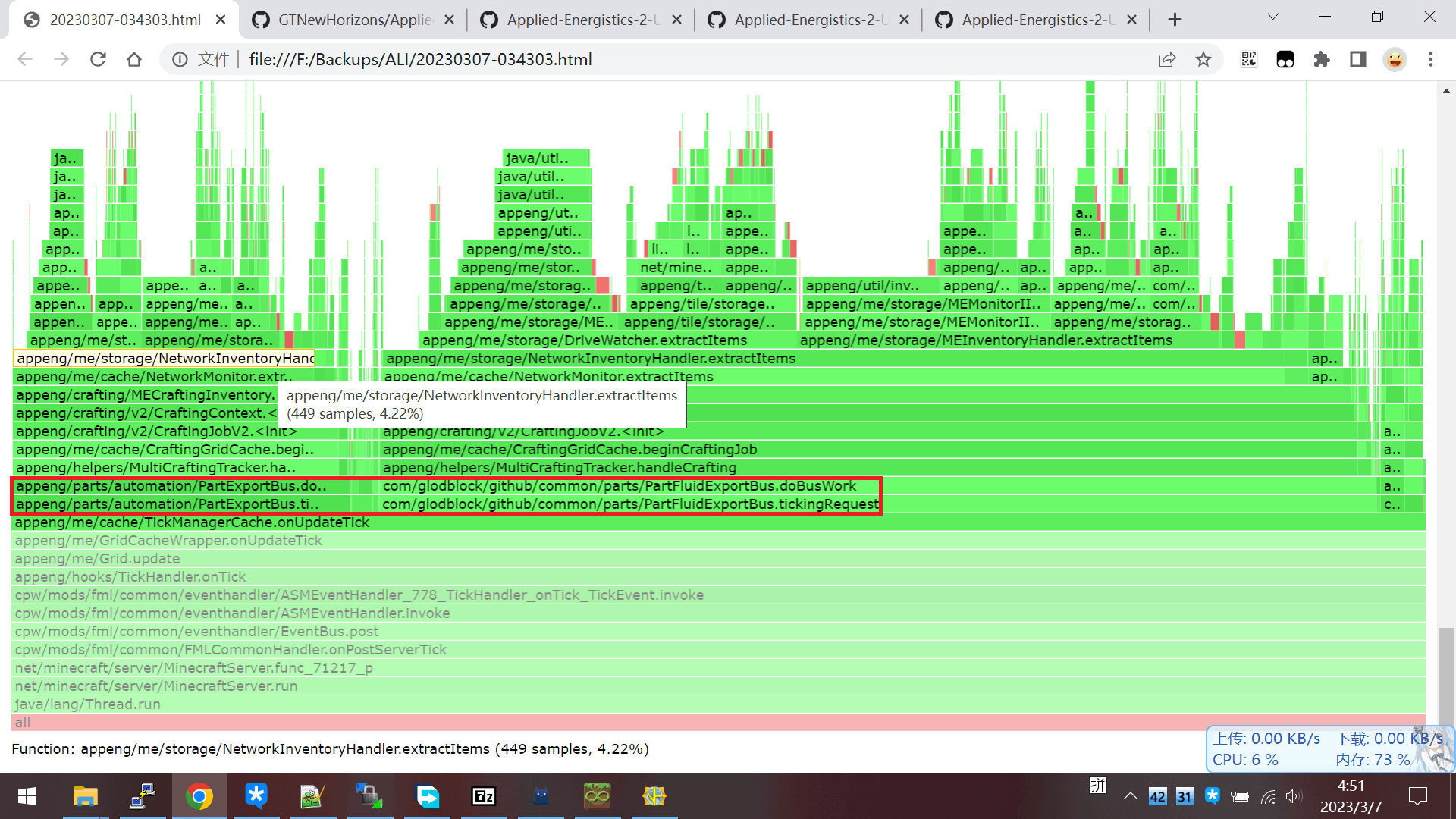Open Chrome three-dot menu
Viewport: 1456px width, 819px height.
(1431, 59)
